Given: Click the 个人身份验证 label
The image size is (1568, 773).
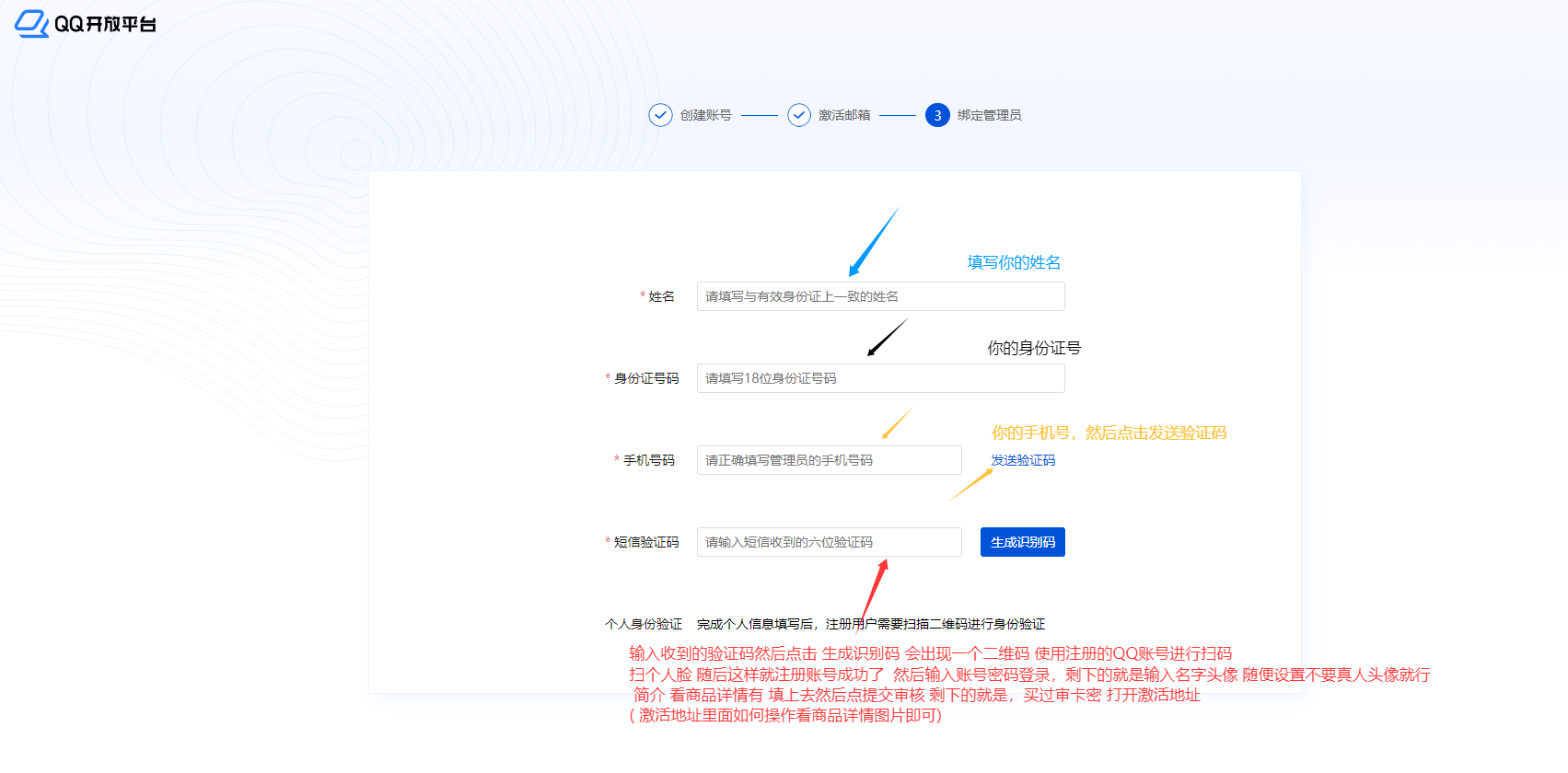Looking at the screenshot, I should click(x=644, y=624).
